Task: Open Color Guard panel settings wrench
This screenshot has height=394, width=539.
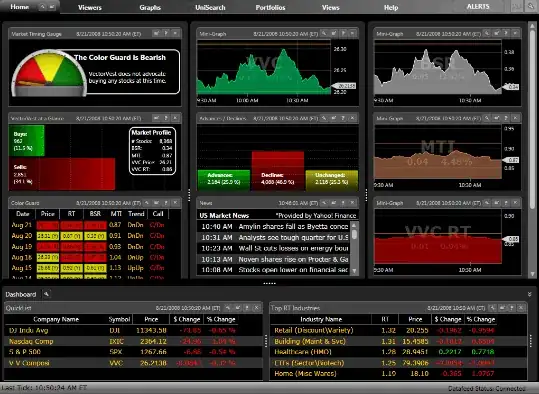Action: coord(147,203)
